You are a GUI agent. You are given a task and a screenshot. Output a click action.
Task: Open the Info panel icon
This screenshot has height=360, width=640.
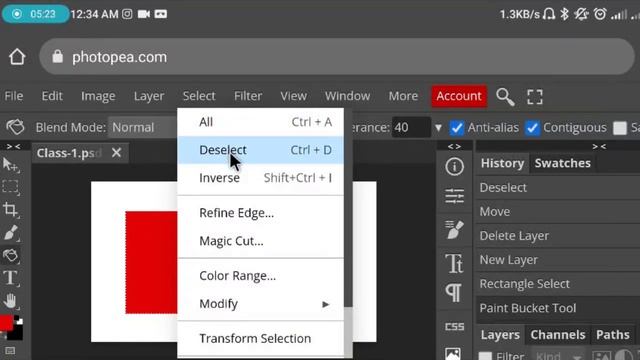click(x=454, y=167)
